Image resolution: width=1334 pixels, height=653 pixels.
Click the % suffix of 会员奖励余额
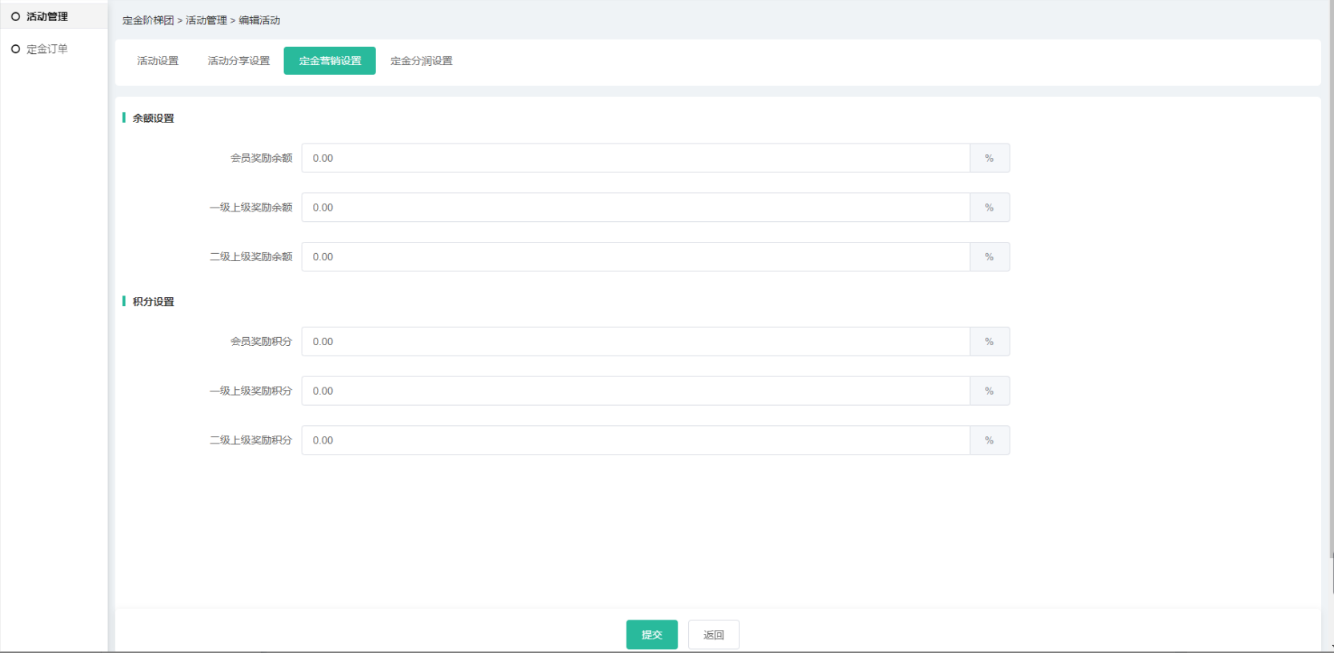[989, 158]
